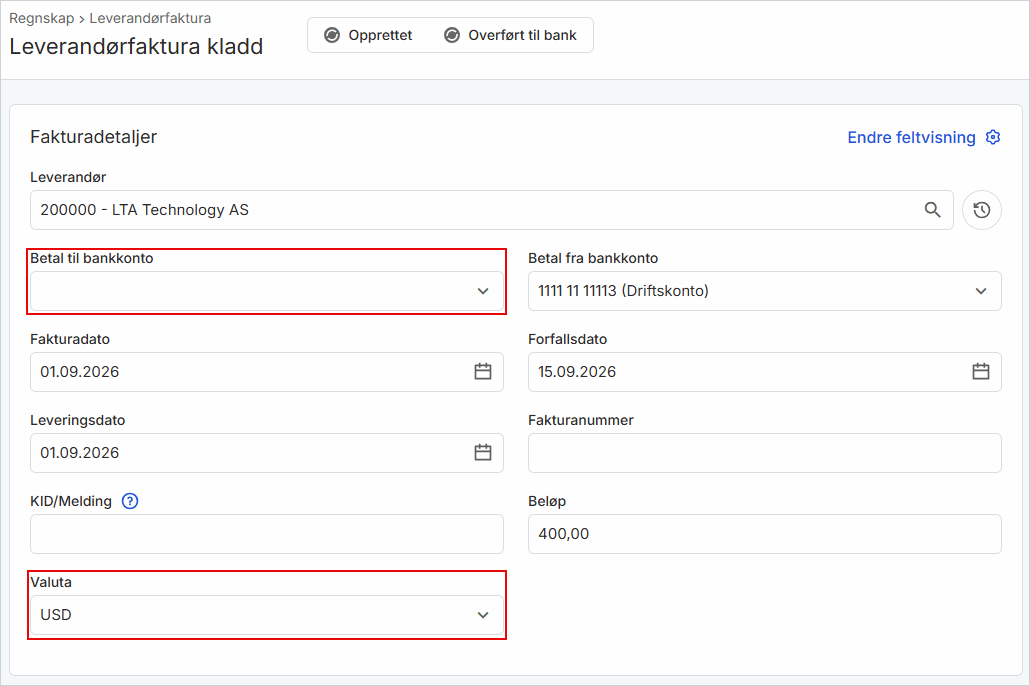Click the Beløp amount field
Image resolution: width=1030 pixels, height=686 pixels.
(x=765, y=534)
